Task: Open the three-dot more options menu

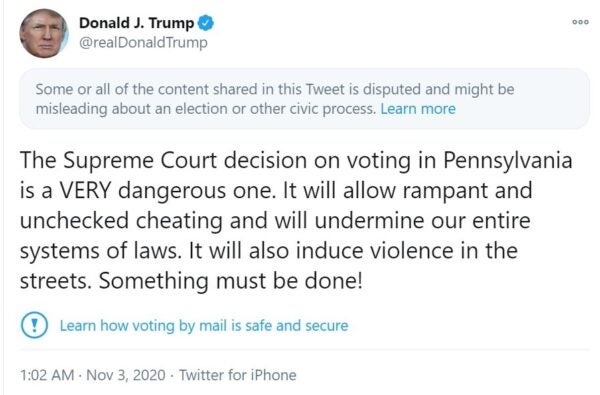Action: [580, 22]
